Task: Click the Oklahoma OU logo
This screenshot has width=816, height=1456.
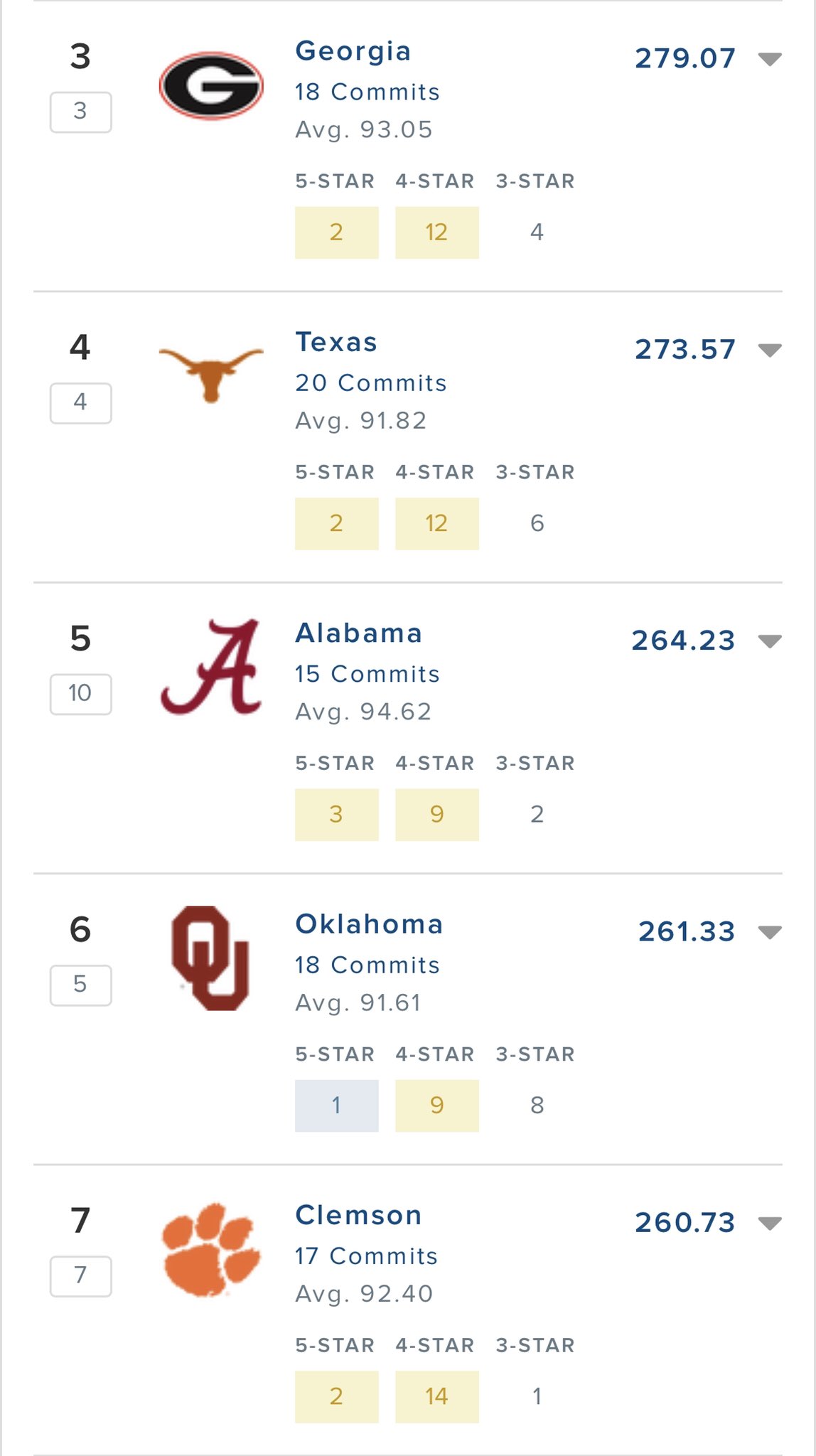Action: coord(211,958)
